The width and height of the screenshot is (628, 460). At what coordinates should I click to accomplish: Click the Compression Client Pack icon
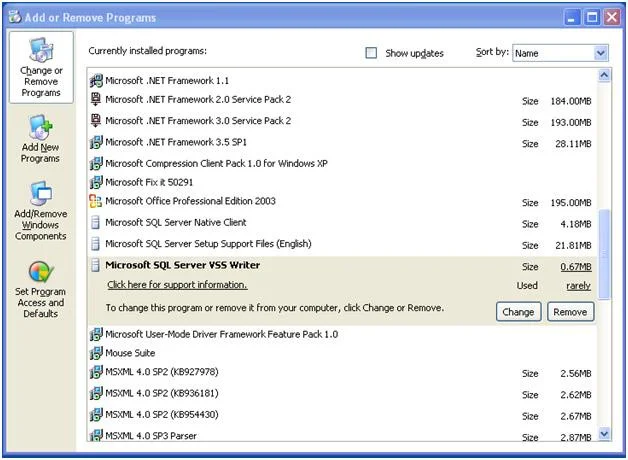click(96, 163)
